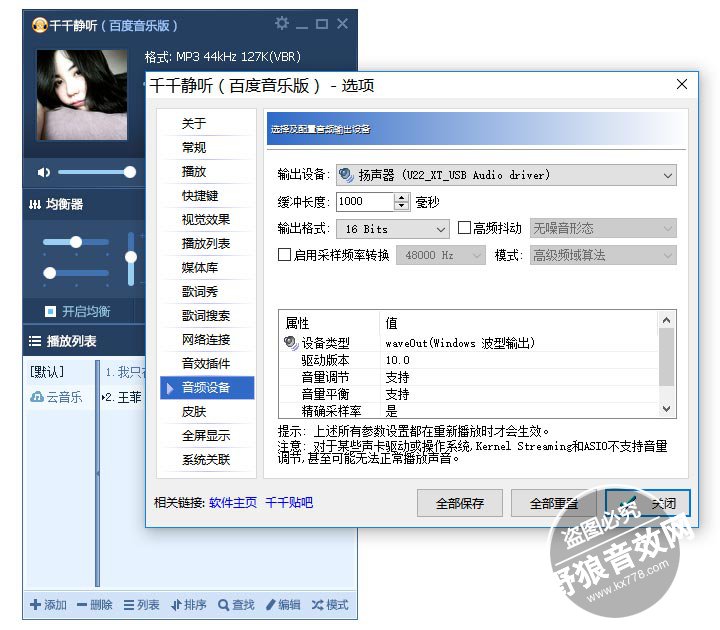Select 常规 in options sidebar
Image resolution: width=720 pixels, height=630 pixels.
pyautogui.click(x=207, y=147)
